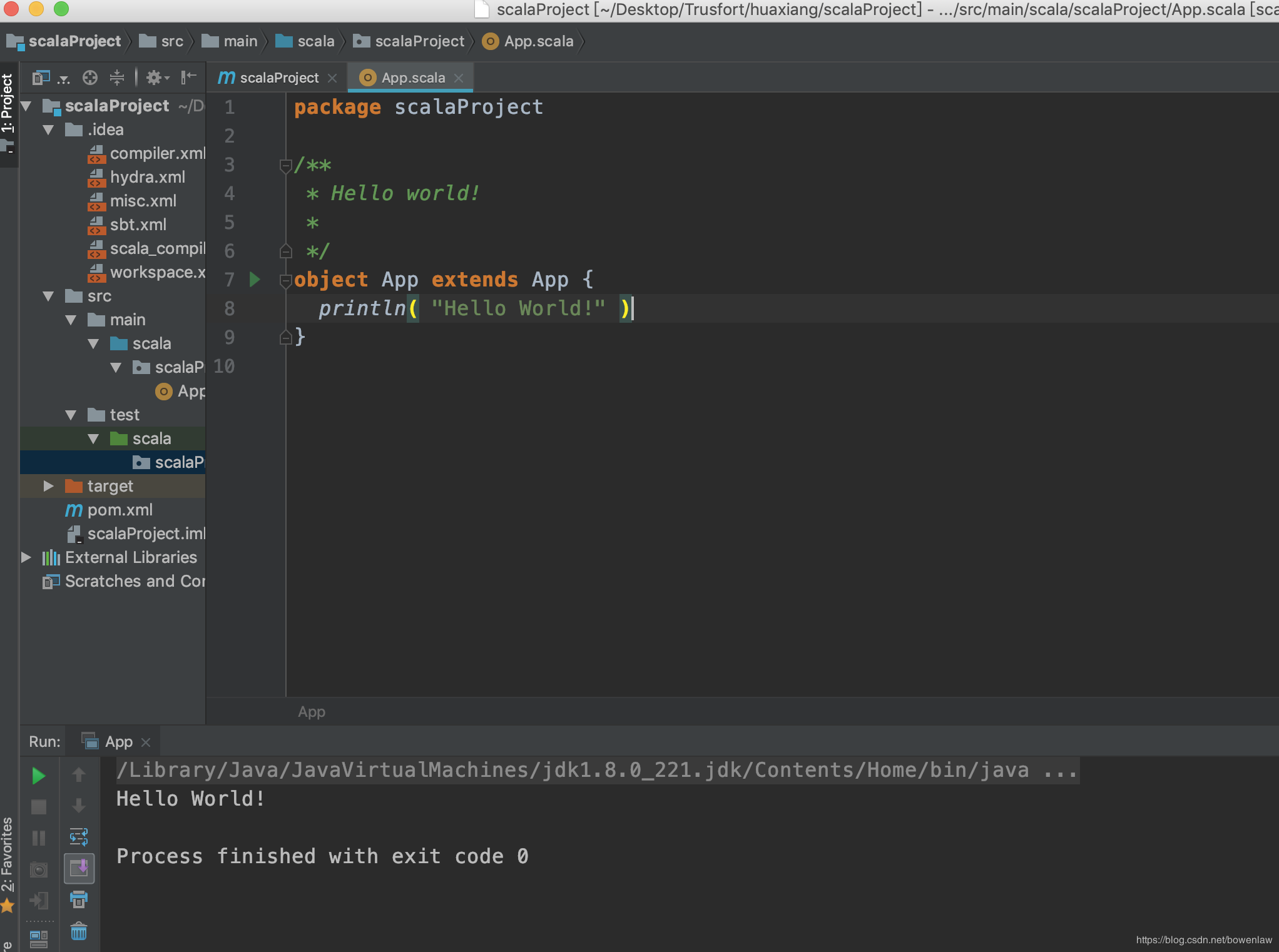Click src breadcrumb in navigation bar
1279x952 pixels.
click(x=161, y=41)
